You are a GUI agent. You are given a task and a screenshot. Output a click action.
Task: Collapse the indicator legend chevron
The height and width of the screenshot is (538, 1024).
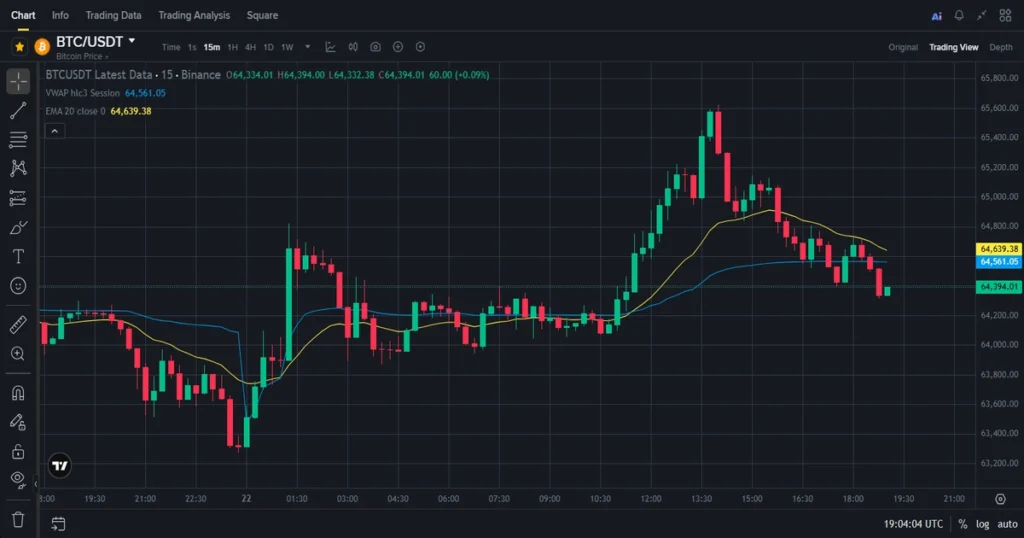[x=55, y=131]
